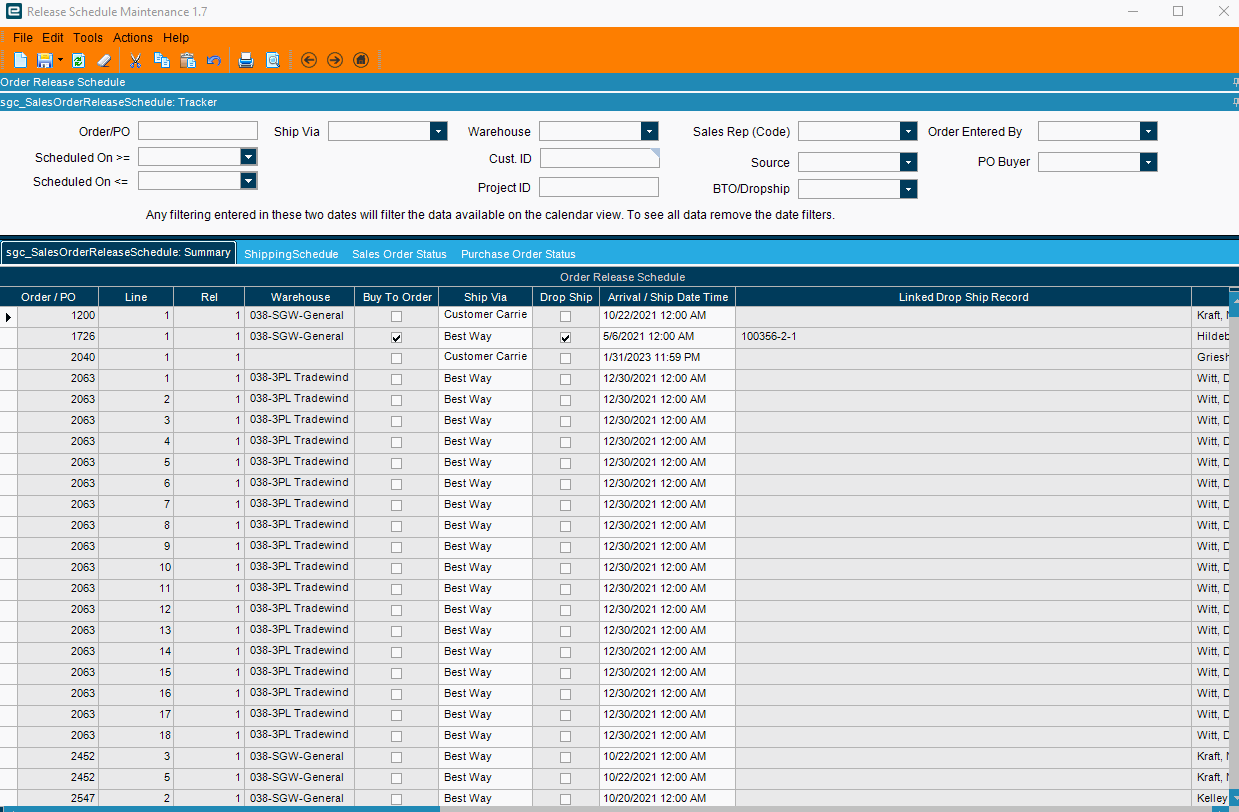Screen dimensions: 1239x812
Task: Open the Actions menu
Action: 133,38
